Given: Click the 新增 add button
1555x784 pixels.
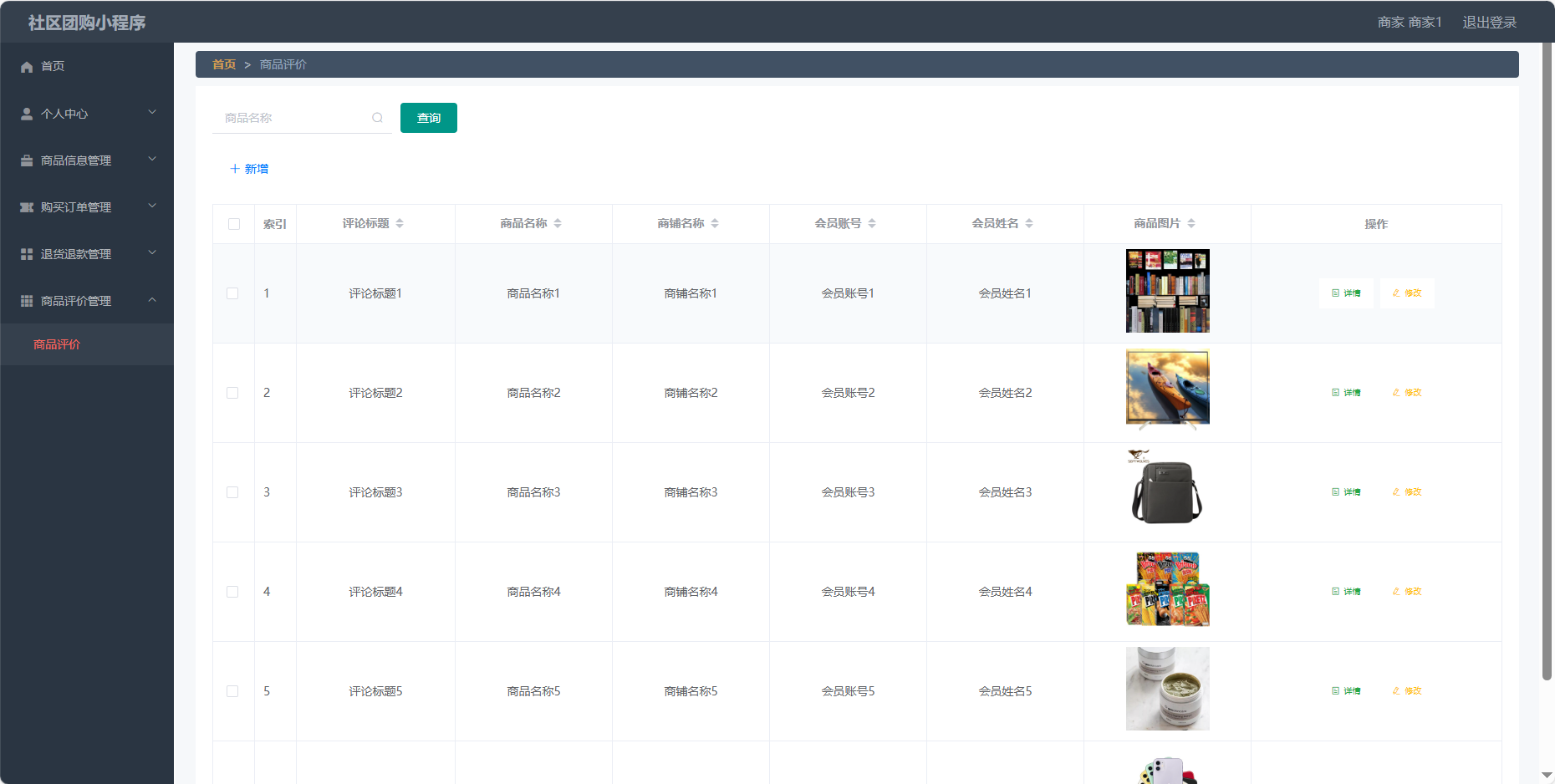Looking at the screenshot, I should pos(249,169).
